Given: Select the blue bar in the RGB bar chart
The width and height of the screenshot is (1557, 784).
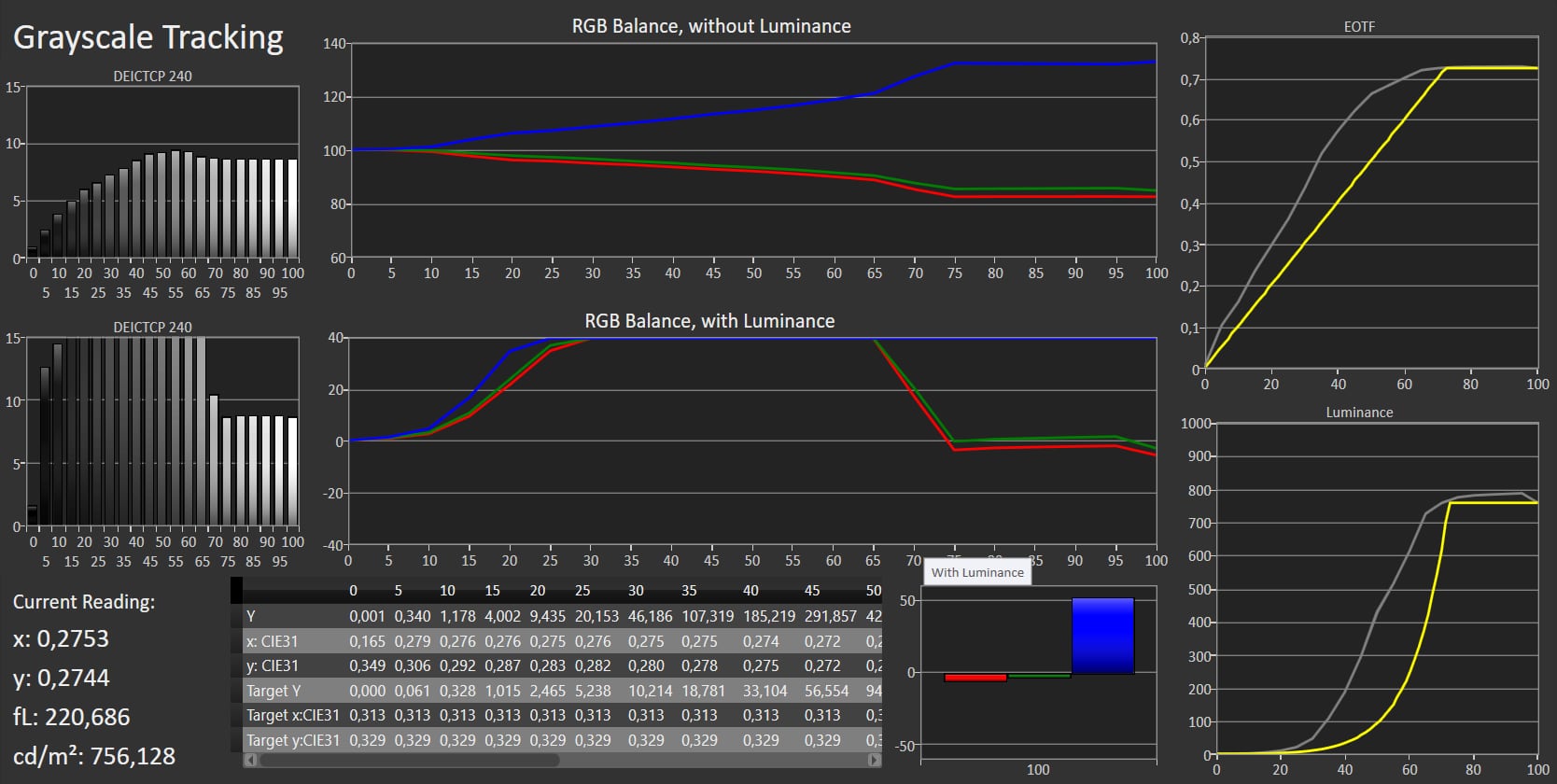Looking at the screenshot, I should [x=1102, y=636].
